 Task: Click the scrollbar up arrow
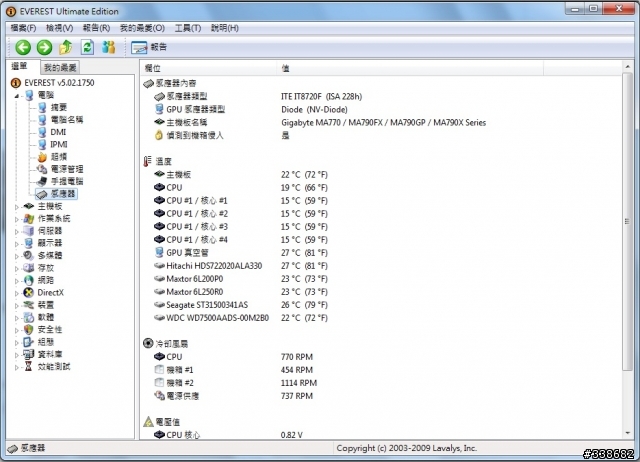tap(627, 67)
